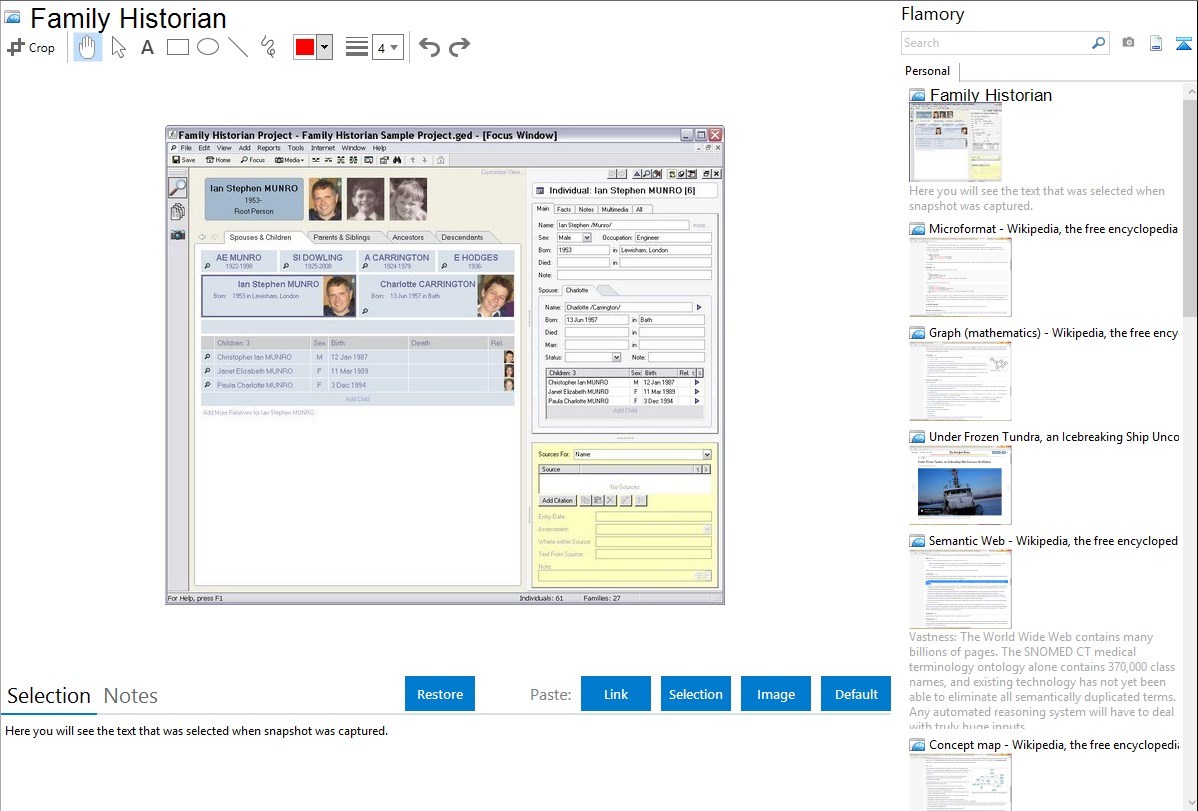Click 'Concept map - Wikipedia' title
This screenshot has width=1198, height=811.
click(1053, 745)
